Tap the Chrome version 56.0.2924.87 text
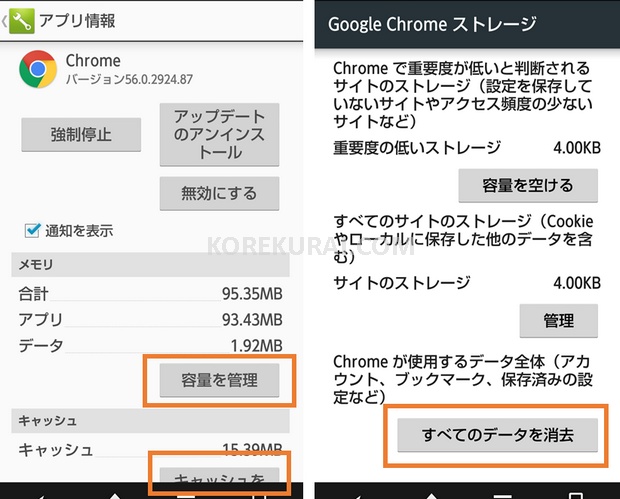This screenshot has width=620, height=499. coord(129,79)
